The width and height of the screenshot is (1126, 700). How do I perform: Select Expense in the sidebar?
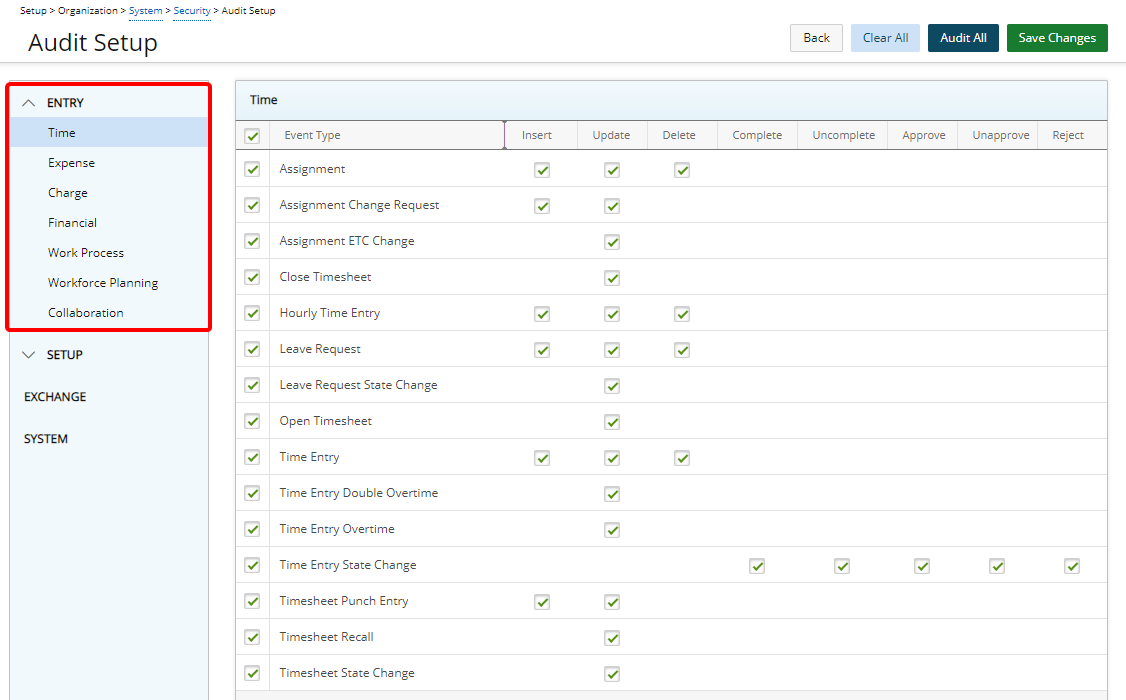[x=71, y=163]
